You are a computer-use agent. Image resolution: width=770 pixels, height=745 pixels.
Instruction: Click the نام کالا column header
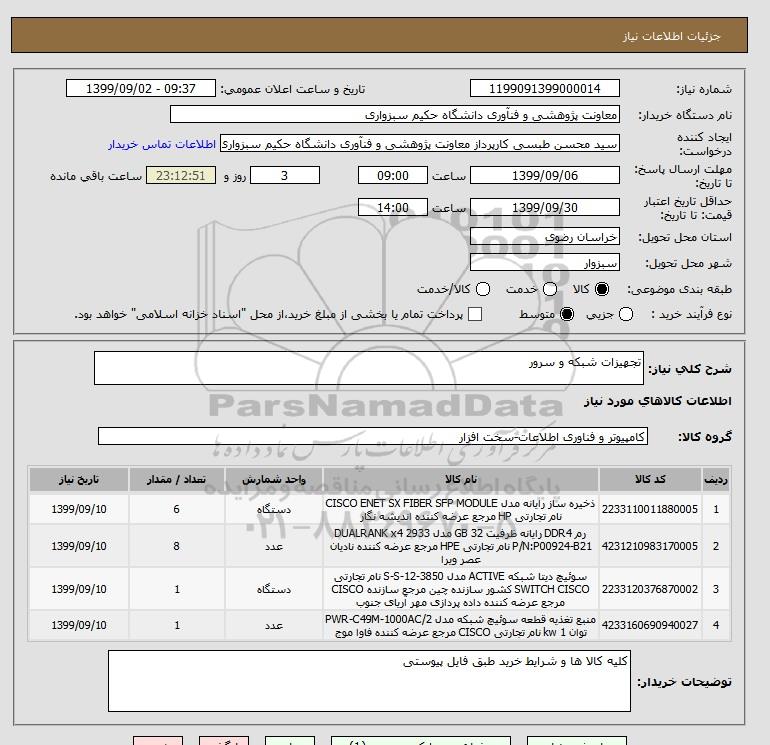461,480
